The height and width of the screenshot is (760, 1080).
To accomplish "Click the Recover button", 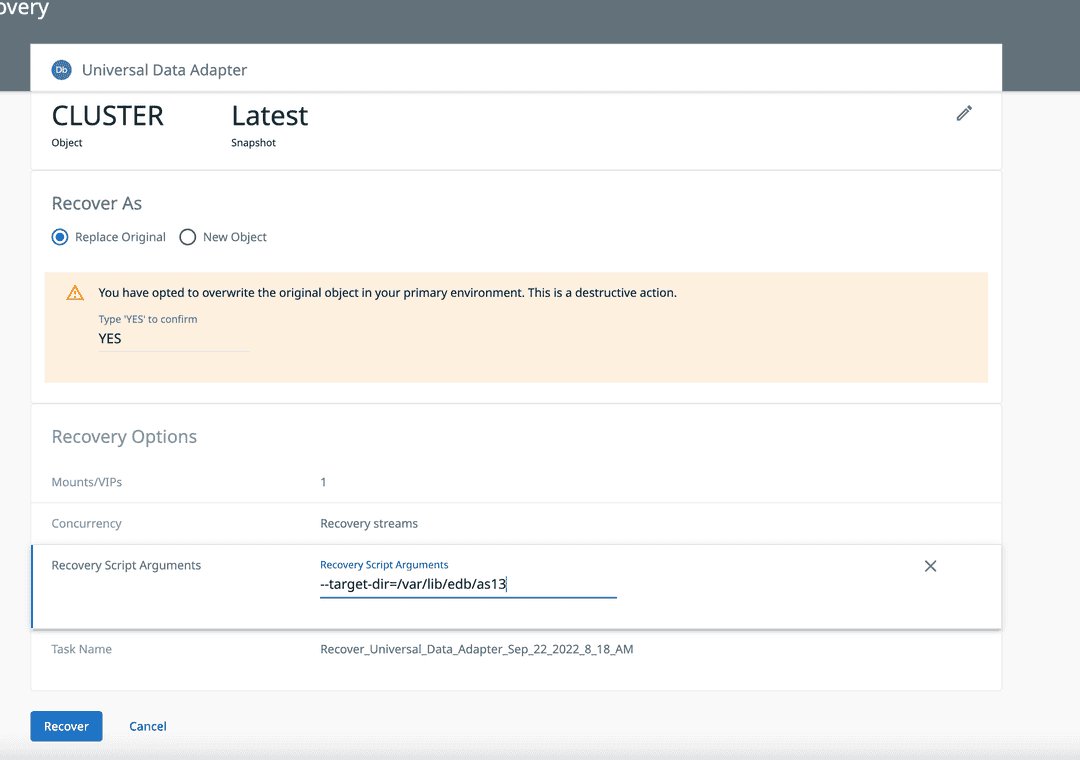I will point(66,726).
